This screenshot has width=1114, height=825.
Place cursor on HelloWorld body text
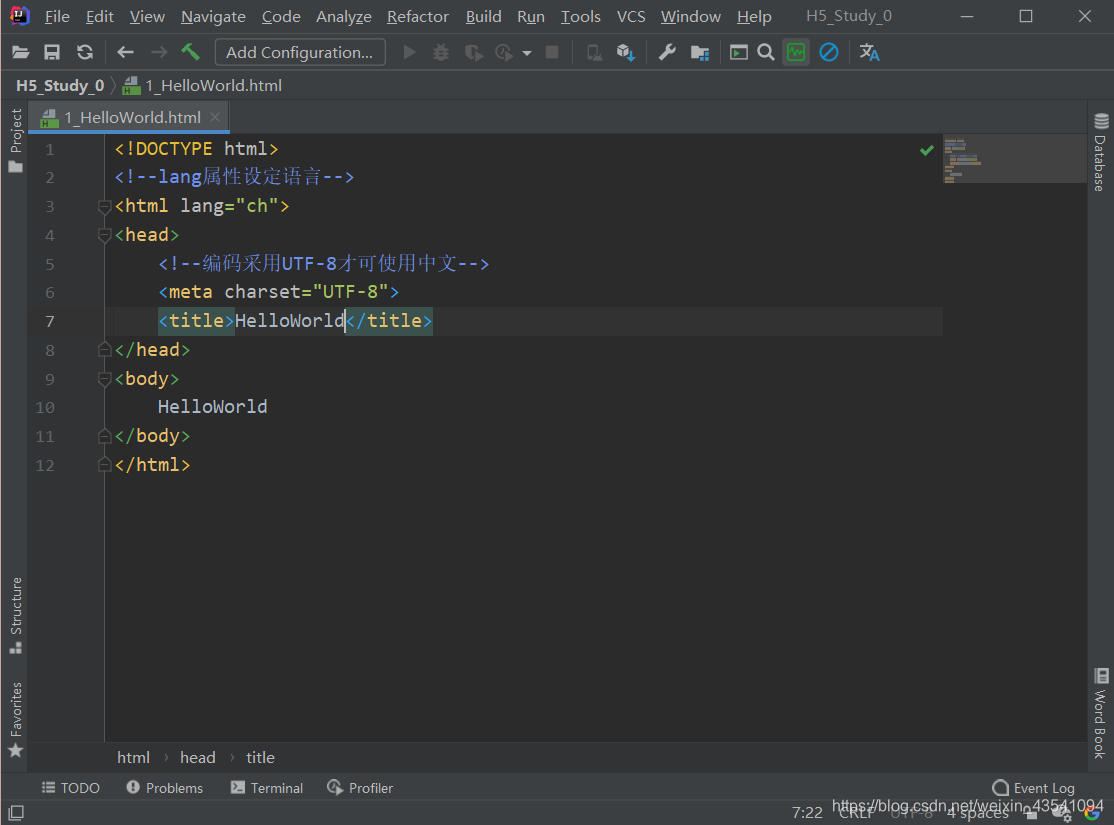click(212, 406)
